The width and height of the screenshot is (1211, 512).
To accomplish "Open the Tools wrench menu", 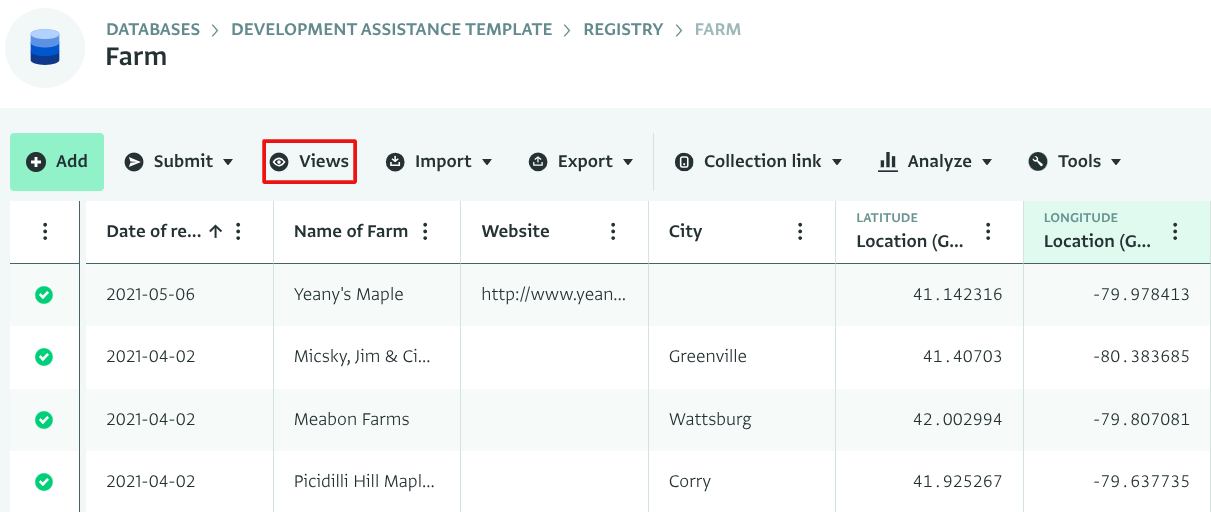I will [1075, 162].
